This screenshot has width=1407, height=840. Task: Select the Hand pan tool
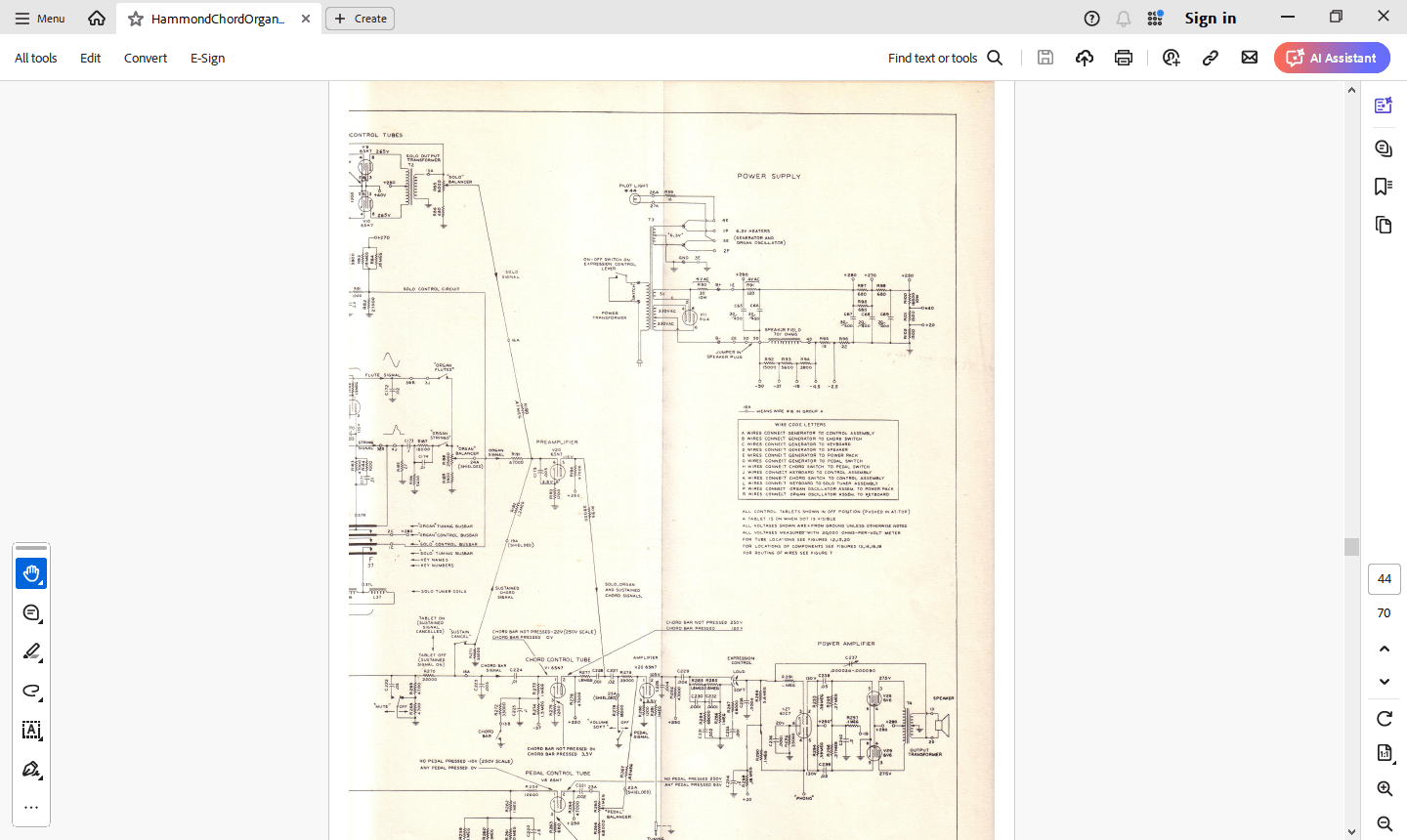(x=31, y=573)
